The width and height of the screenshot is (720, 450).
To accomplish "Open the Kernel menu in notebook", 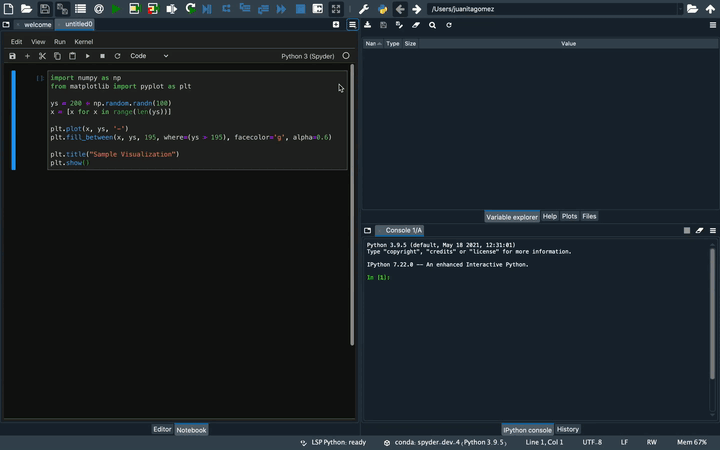I will (x=84, y=42).
